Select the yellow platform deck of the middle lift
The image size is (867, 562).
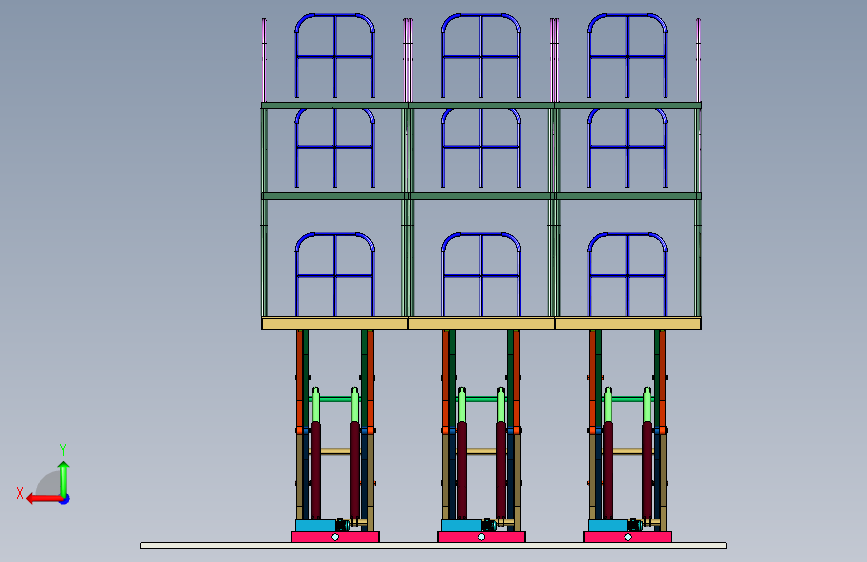pyautogui.click(x=481, y=324)
